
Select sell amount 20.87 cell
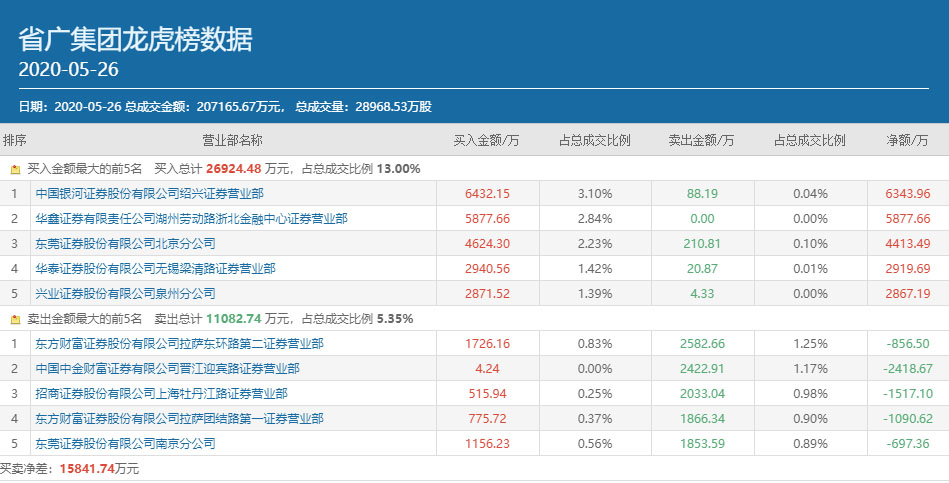point(702,268)
